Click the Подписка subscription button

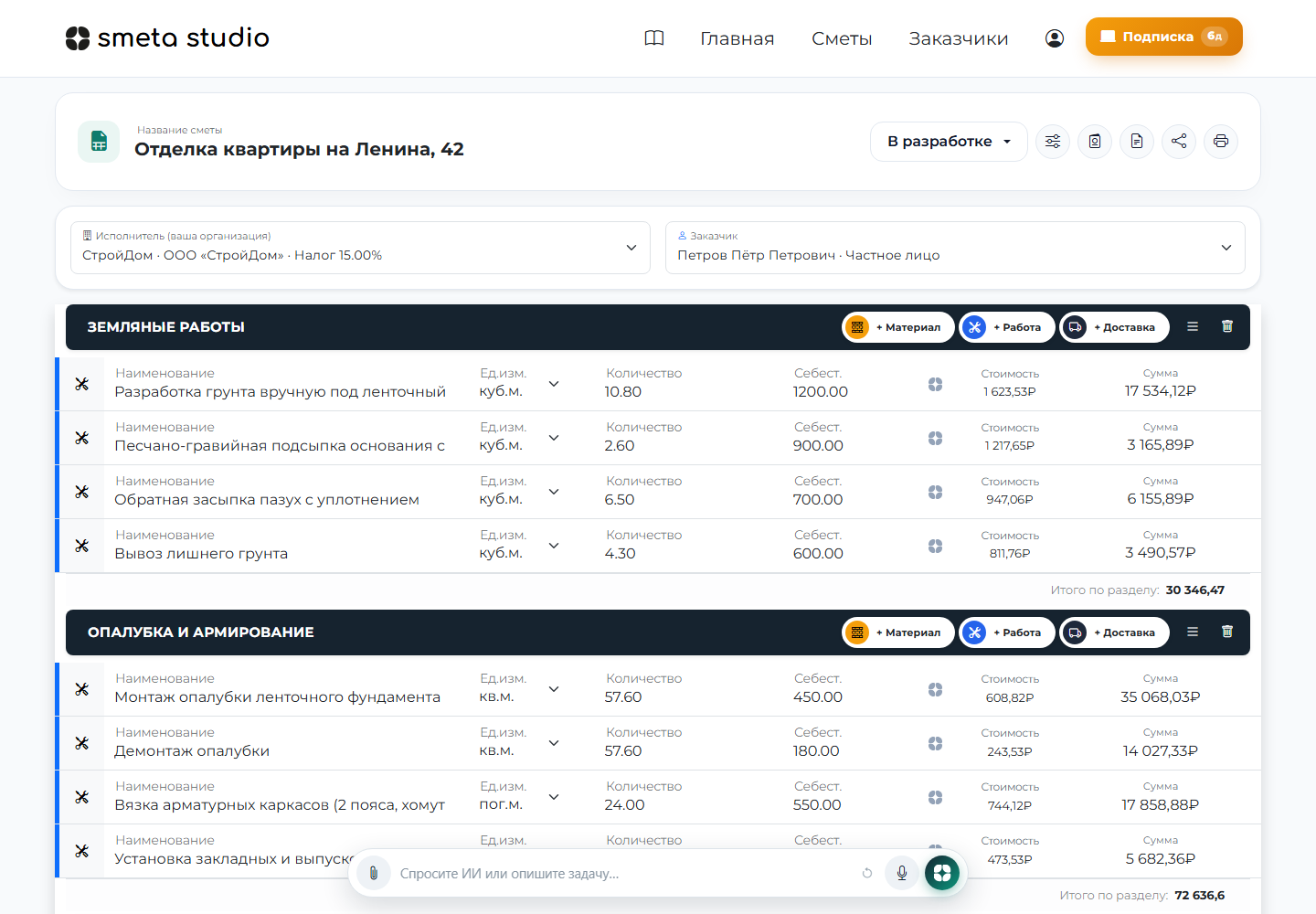coord(1164,37)
